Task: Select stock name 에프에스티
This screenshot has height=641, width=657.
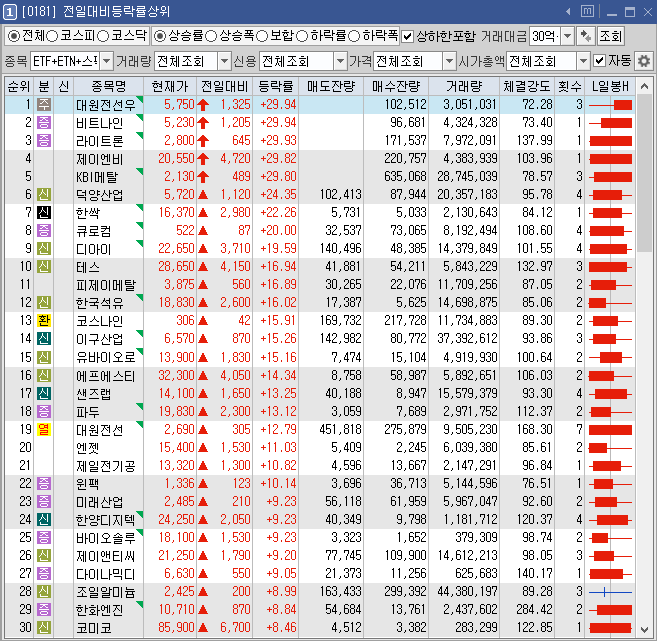Action: click(106, 376)
